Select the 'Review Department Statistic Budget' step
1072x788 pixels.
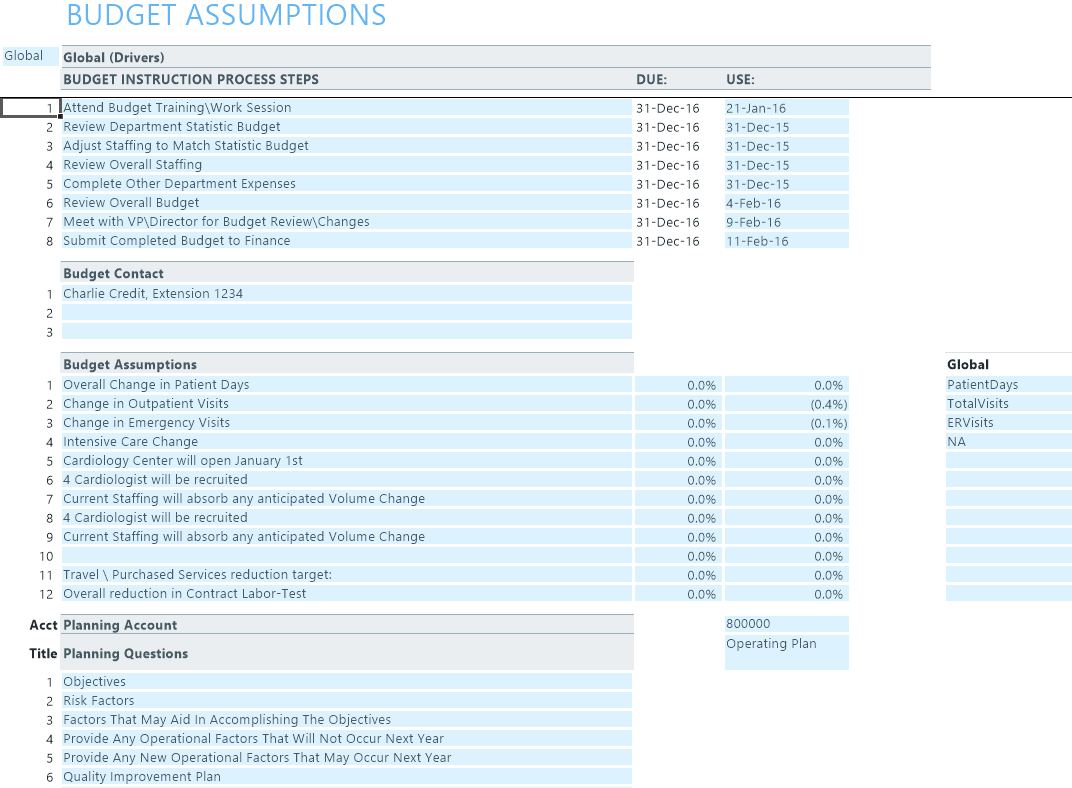(x=172, y=127)
